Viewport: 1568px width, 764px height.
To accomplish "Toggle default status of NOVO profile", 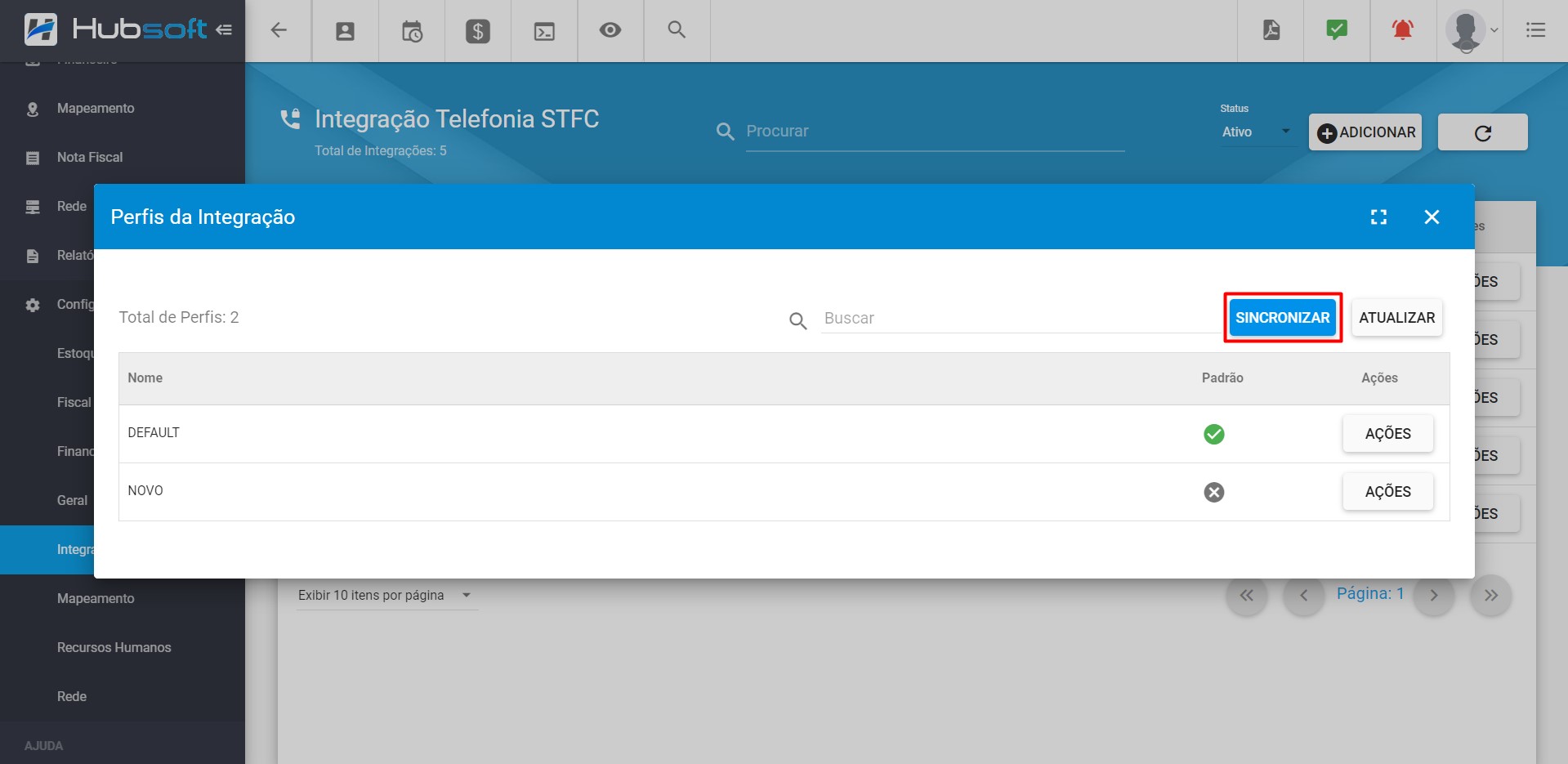I will point(1213,492).
